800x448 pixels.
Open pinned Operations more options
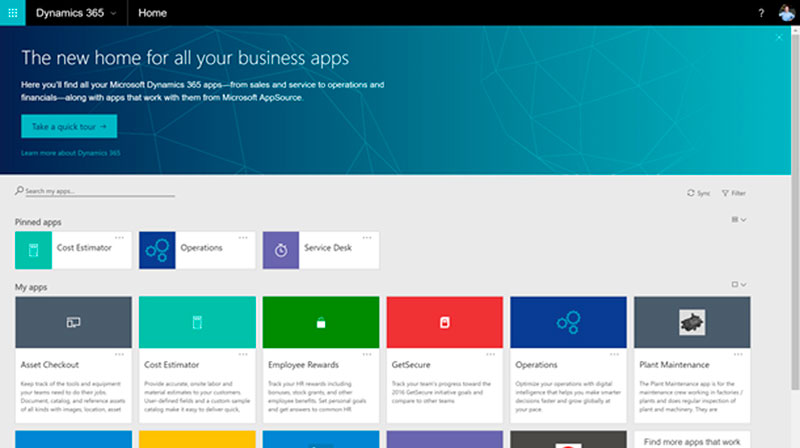pos(243,238)
